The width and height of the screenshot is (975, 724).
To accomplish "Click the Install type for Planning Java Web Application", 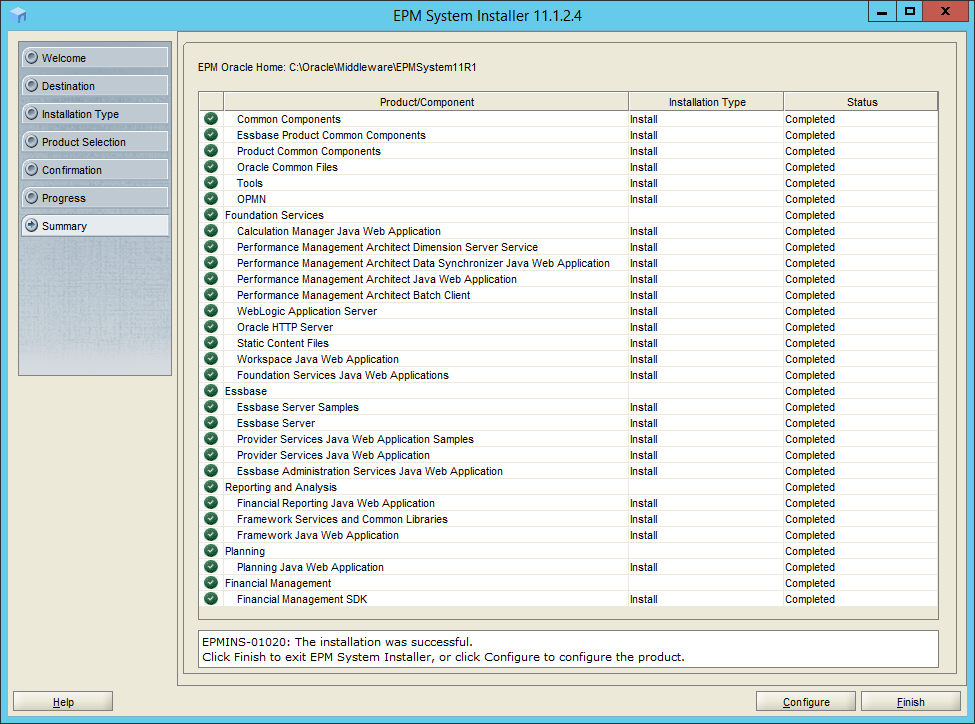I will [x=644, y=567].
